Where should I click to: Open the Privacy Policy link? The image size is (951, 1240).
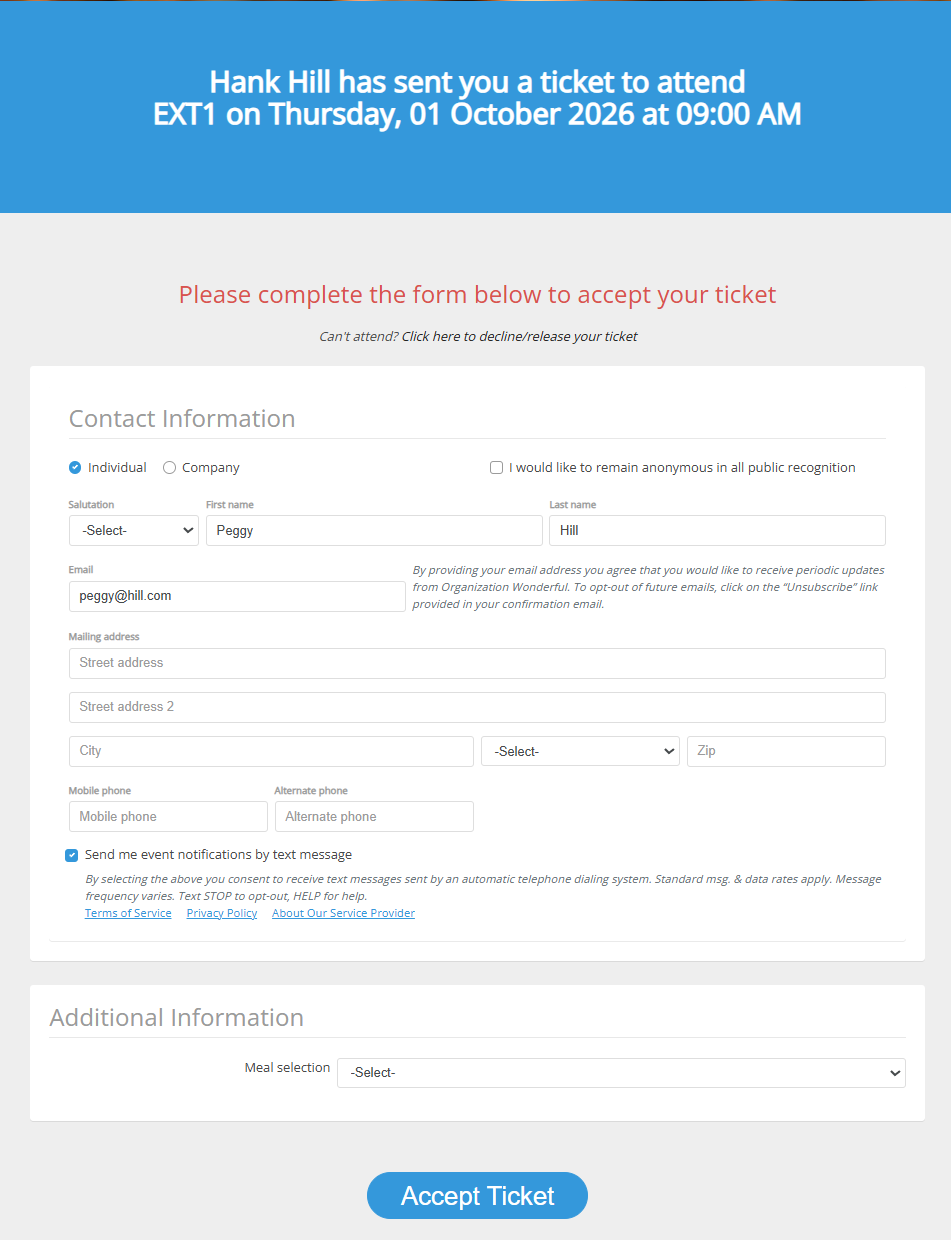[x=222, y=913]
